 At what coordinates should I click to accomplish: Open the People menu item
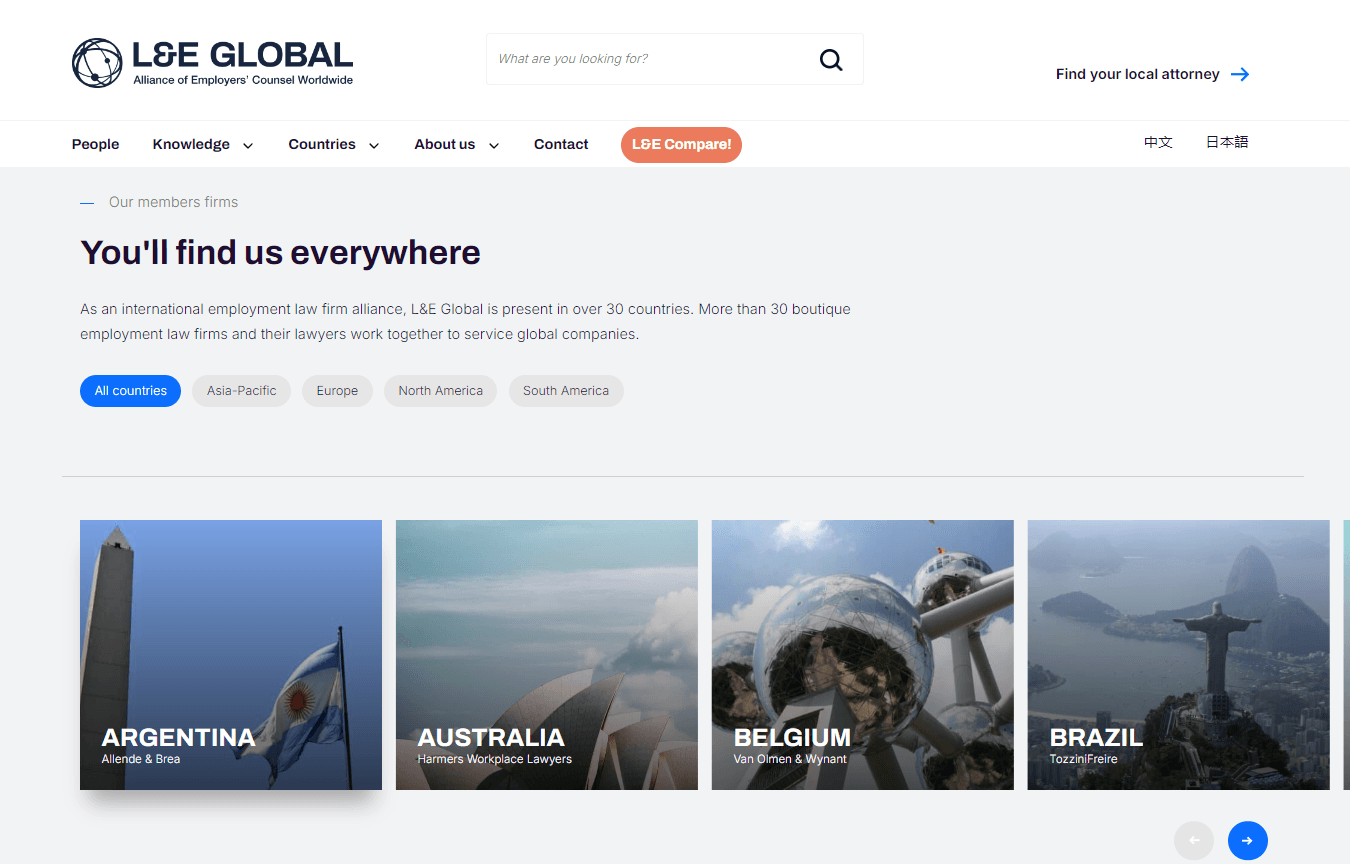click(x=95, y=144)
